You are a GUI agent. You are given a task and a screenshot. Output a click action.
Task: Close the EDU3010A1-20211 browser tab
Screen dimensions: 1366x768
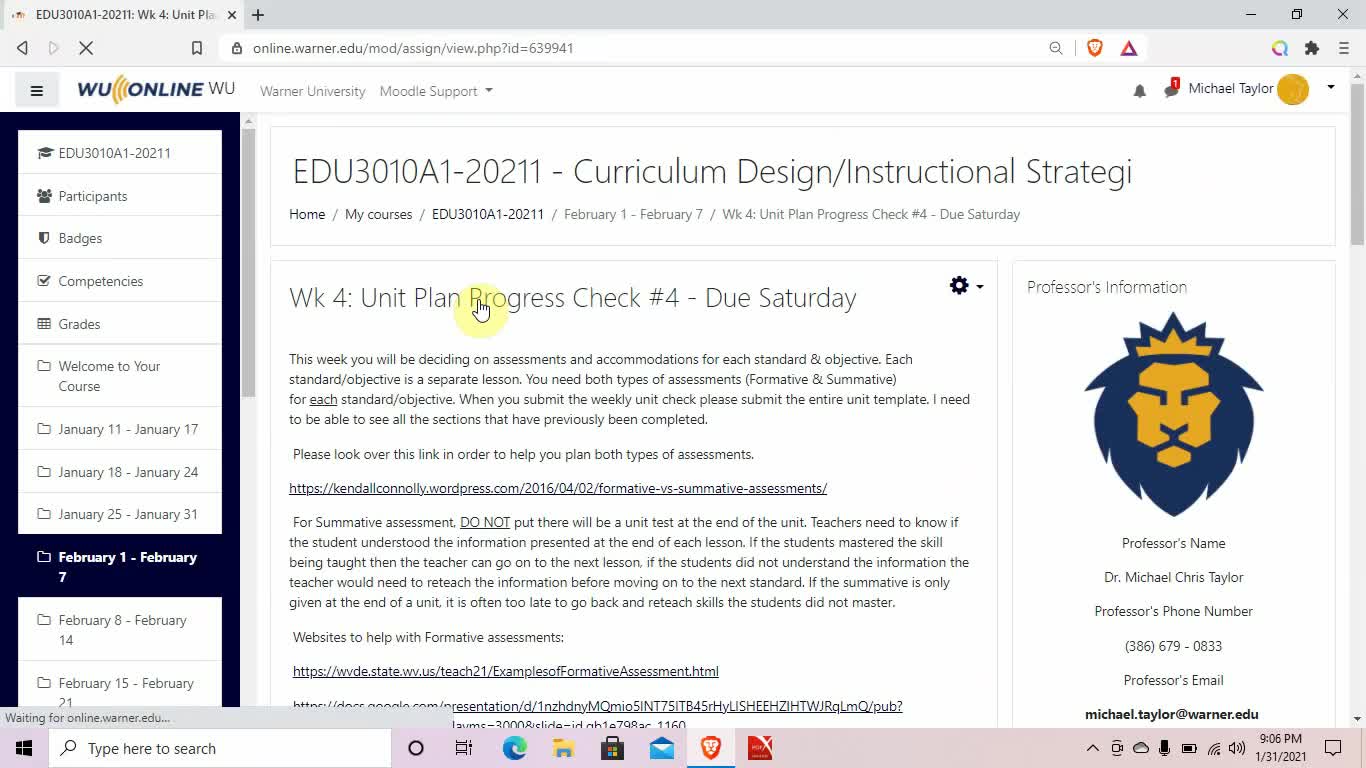point(231,15)
